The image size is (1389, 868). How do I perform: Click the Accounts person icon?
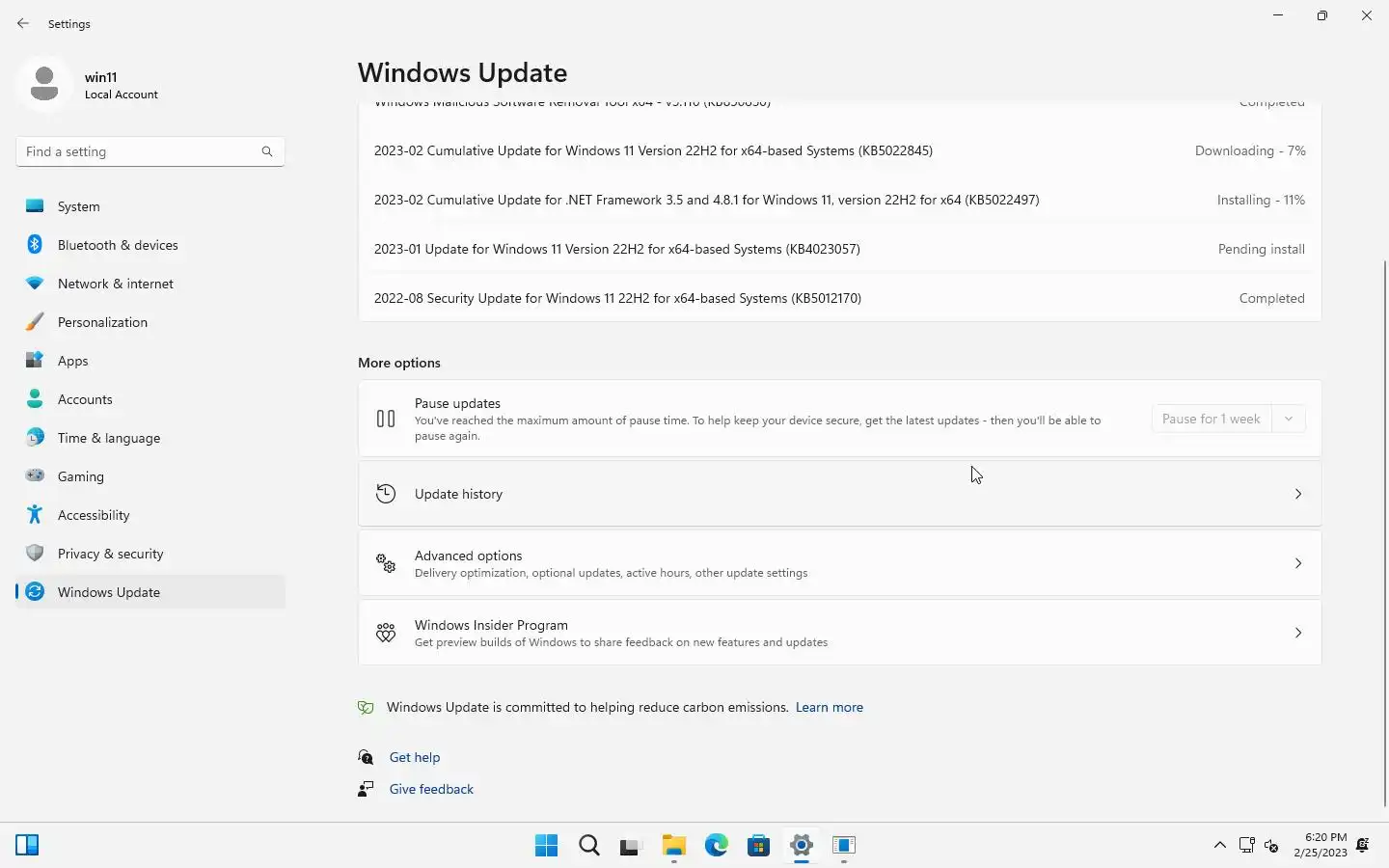[35, 399]
